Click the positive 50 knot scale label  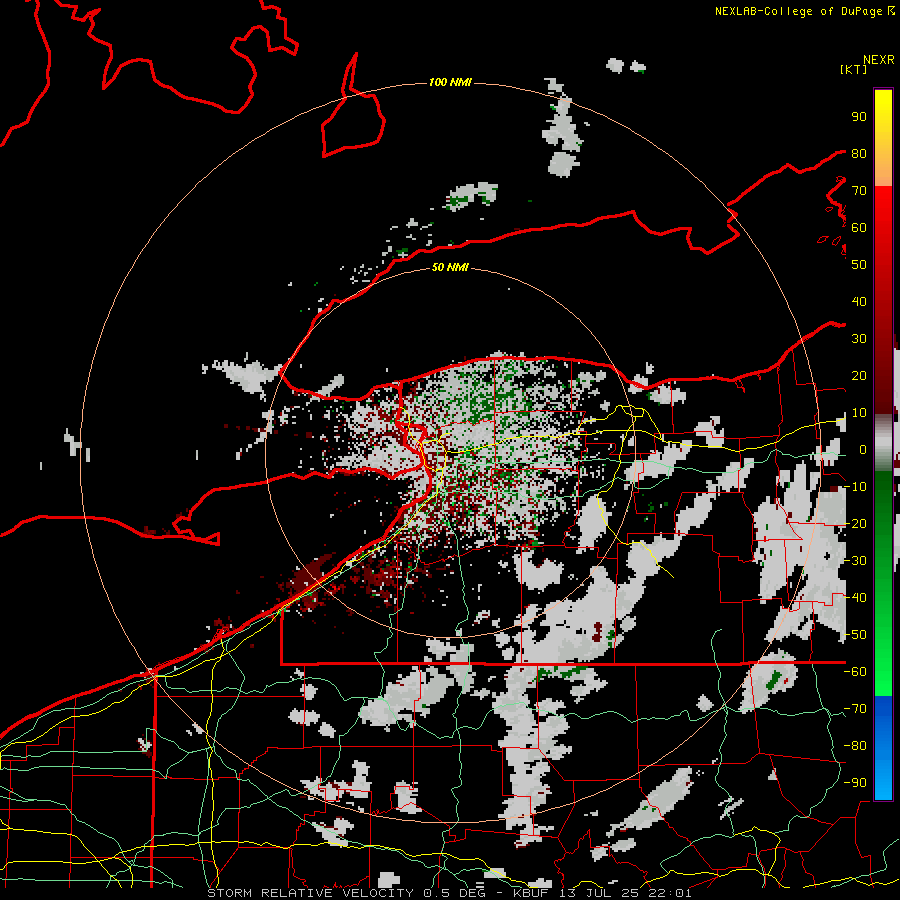(x=859, y=265)
